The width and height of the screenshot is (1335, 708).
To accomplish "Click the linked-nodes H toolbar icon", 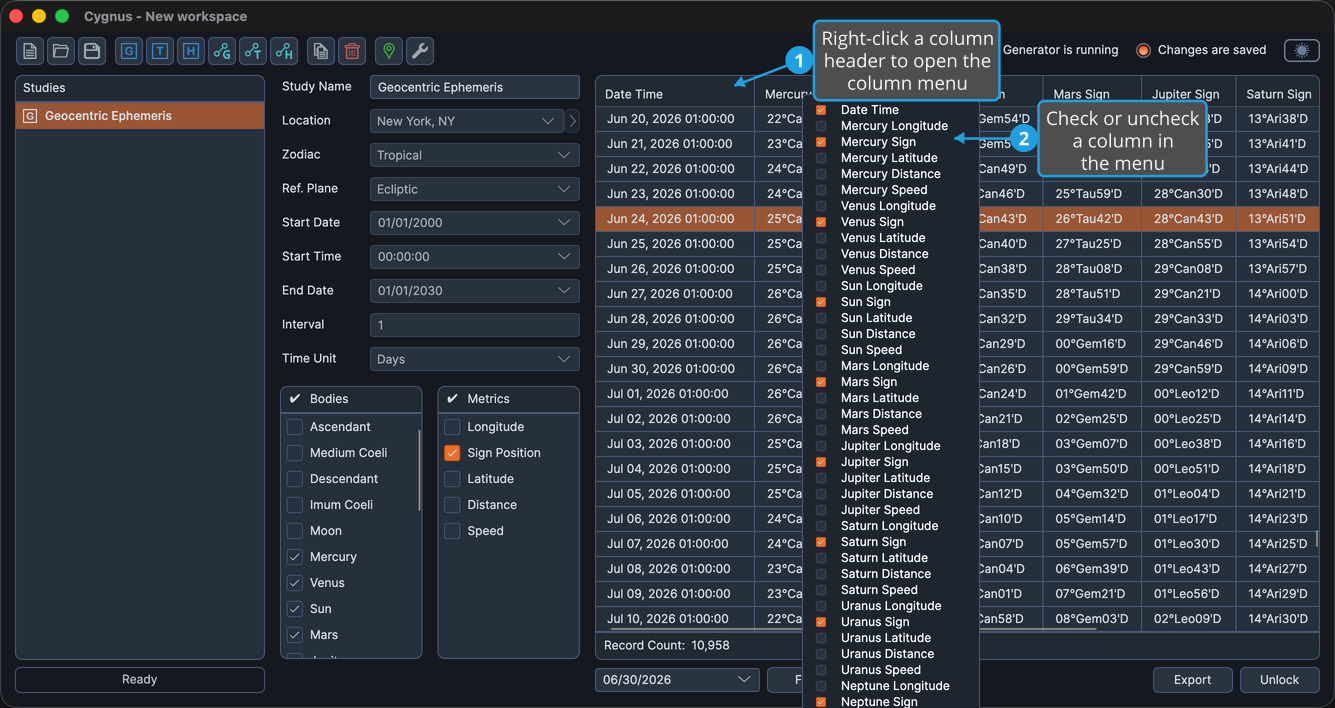I will pos(284,51).
